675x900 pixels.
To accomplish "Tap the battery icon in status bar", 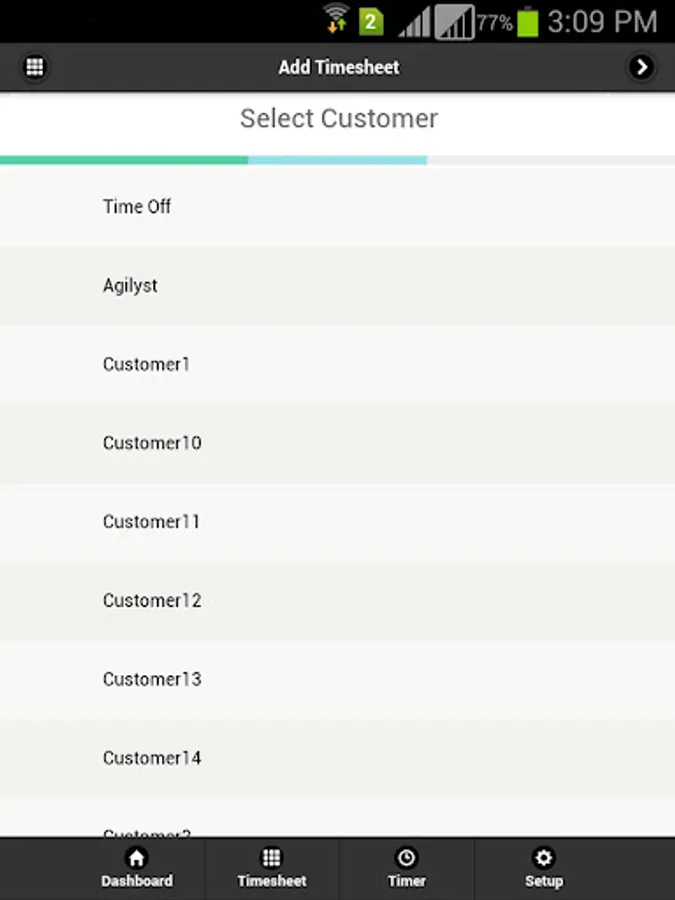I will click(528, 21).
